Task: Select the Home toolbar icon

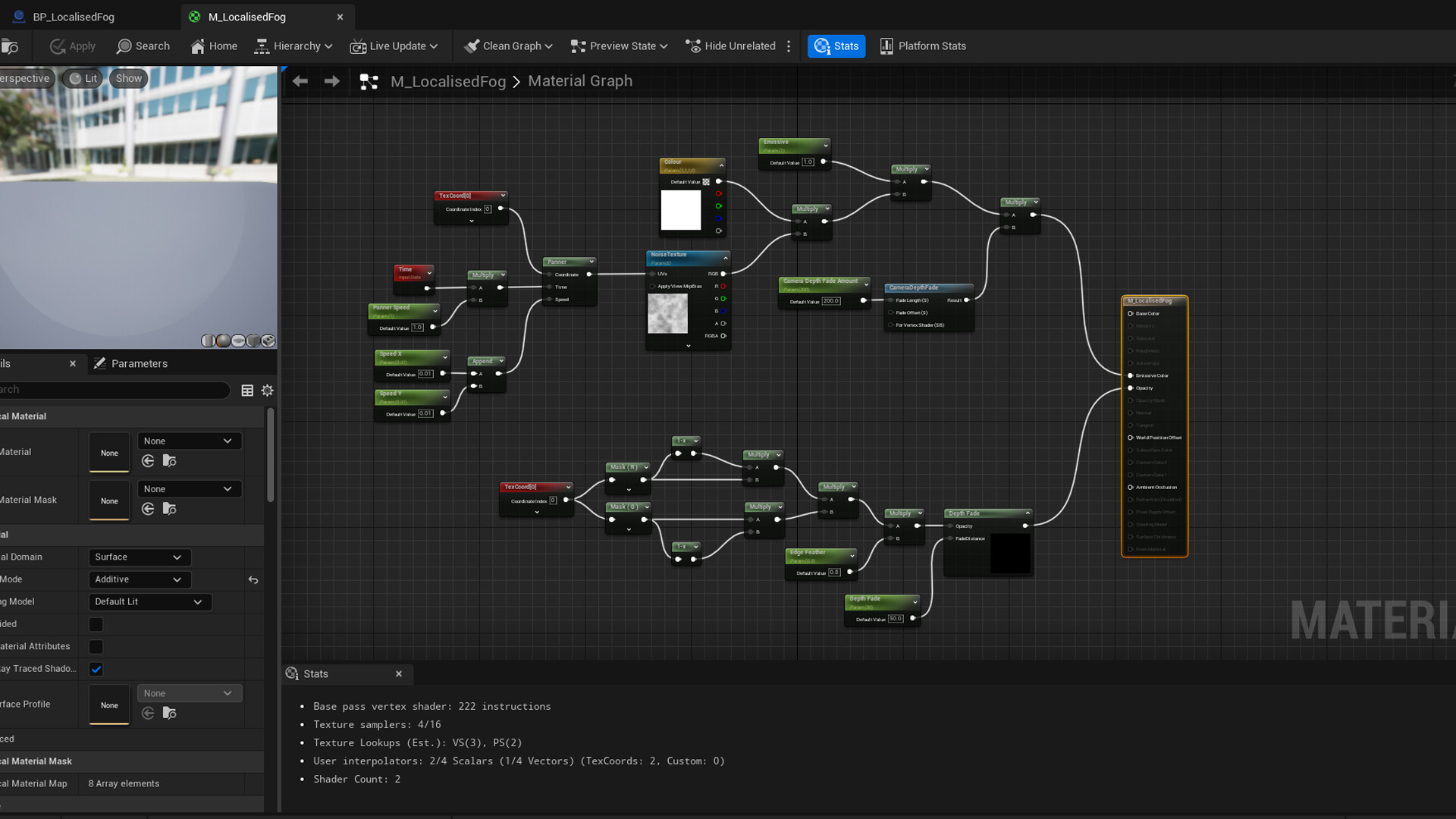Action: coord(196,45)
